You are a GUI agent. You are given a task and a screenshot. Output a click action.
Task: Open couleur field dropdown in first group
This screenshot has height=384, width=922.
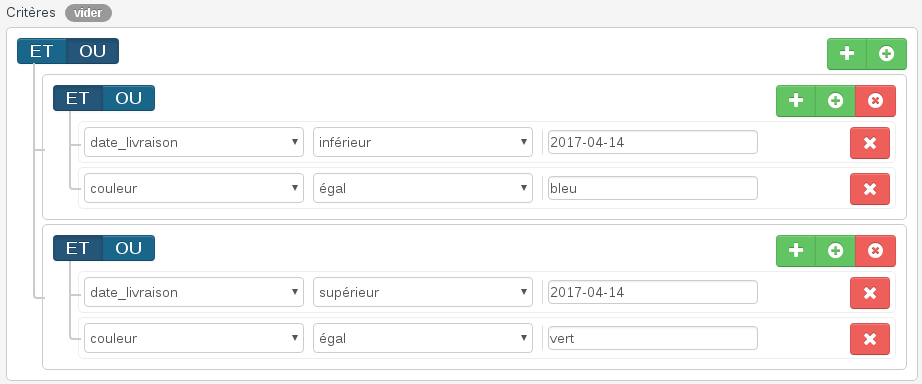(194, 188)
